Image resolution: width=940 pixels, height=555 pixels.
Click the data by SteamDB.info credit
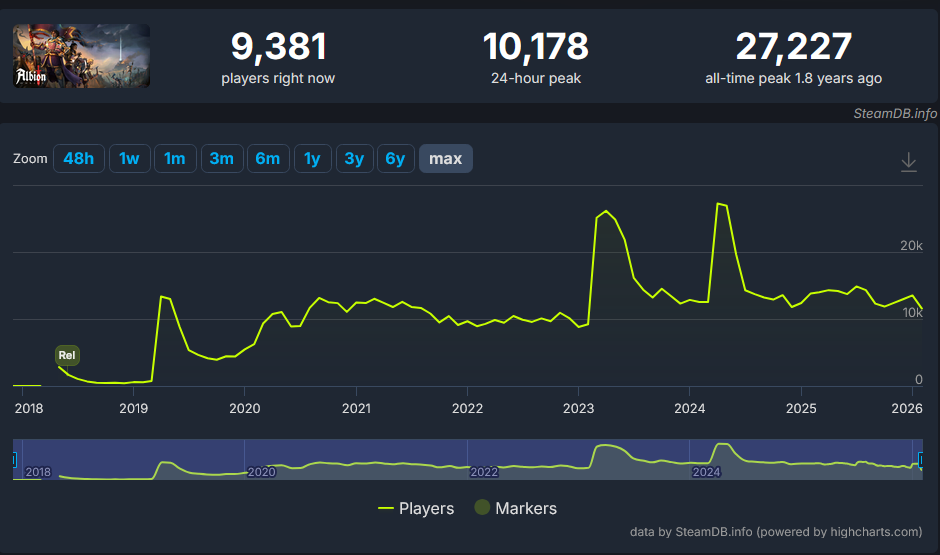(x=776, y=532)
